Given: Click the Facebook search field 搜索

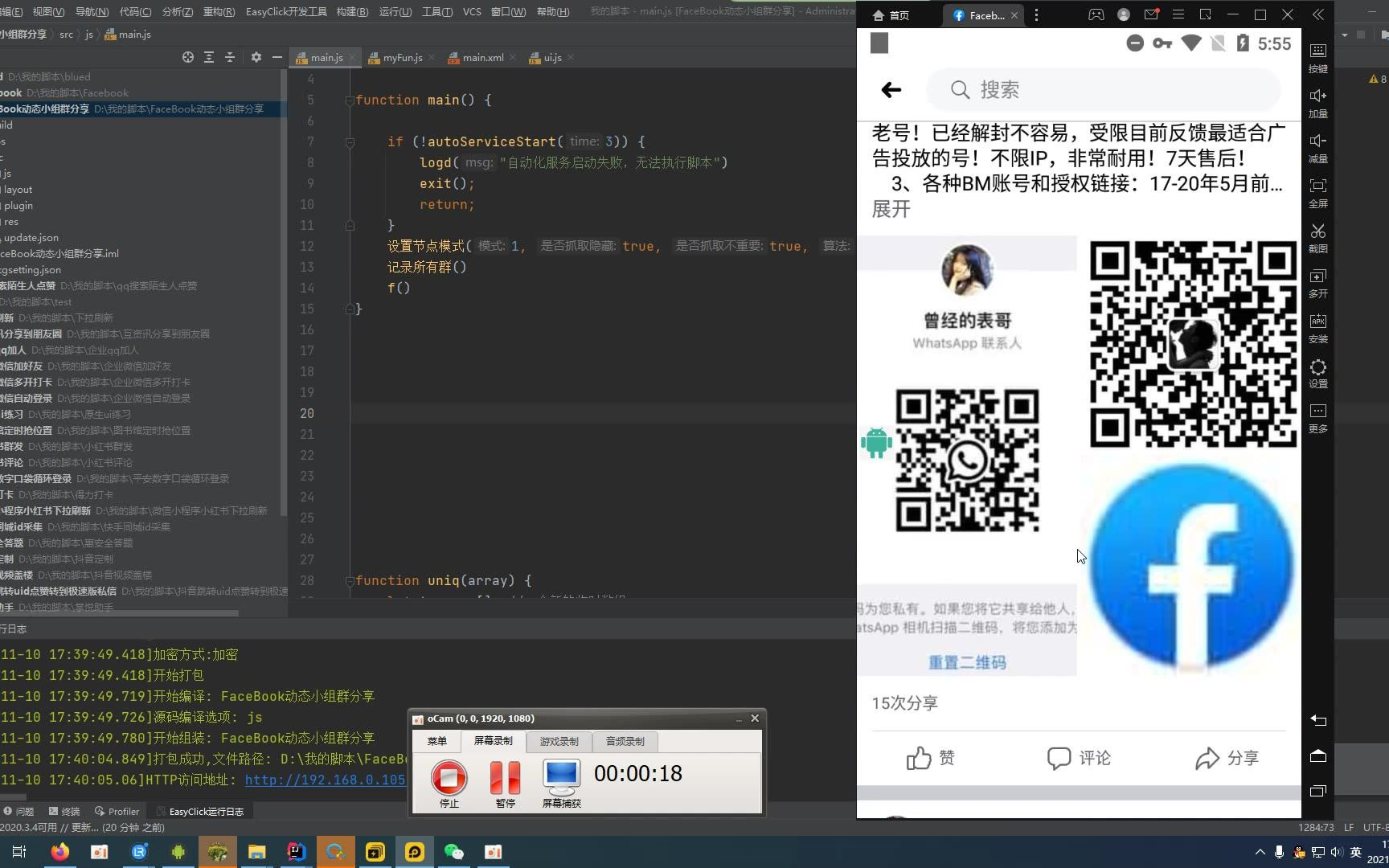Looking at the screenshot, I should pyautogui.click(x=1103, y=90).
